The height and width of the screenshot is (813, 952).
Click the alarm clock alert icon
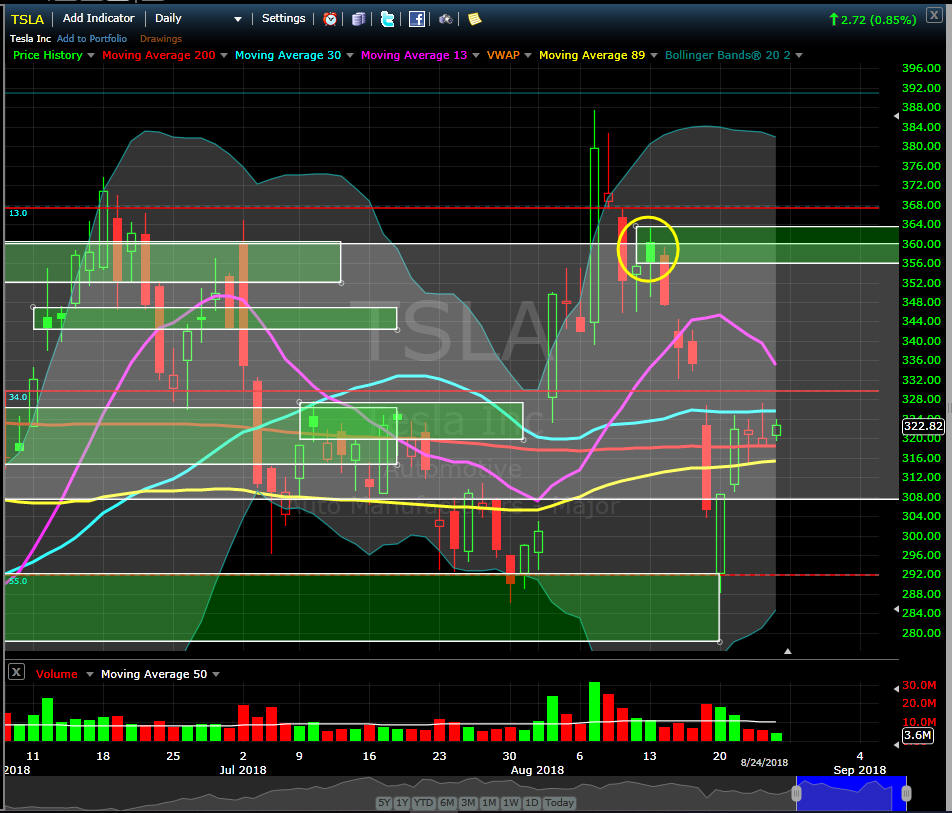pos(330,19)
